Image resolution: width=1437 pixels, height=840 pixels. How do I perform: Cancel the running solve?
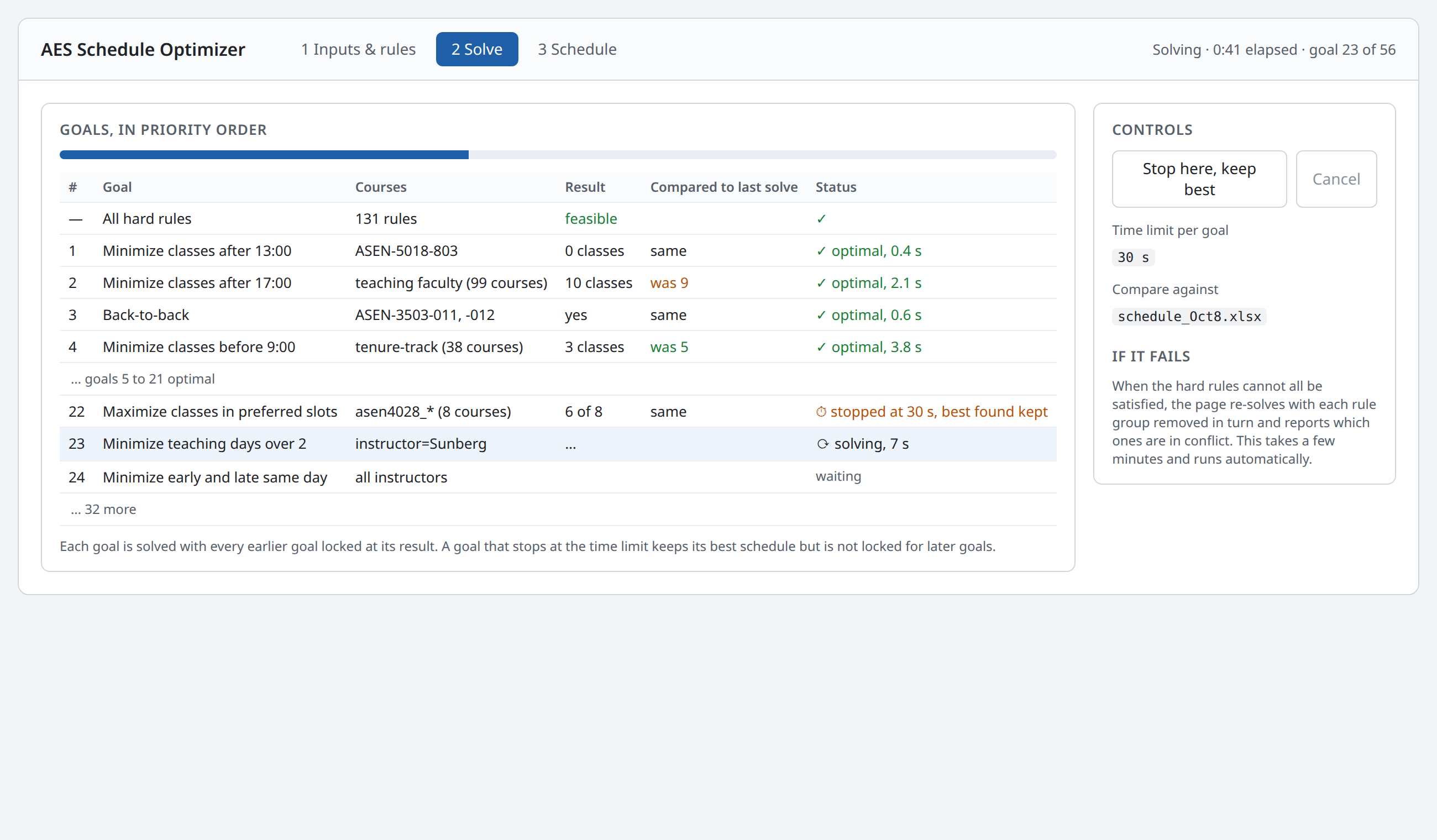1335,179
